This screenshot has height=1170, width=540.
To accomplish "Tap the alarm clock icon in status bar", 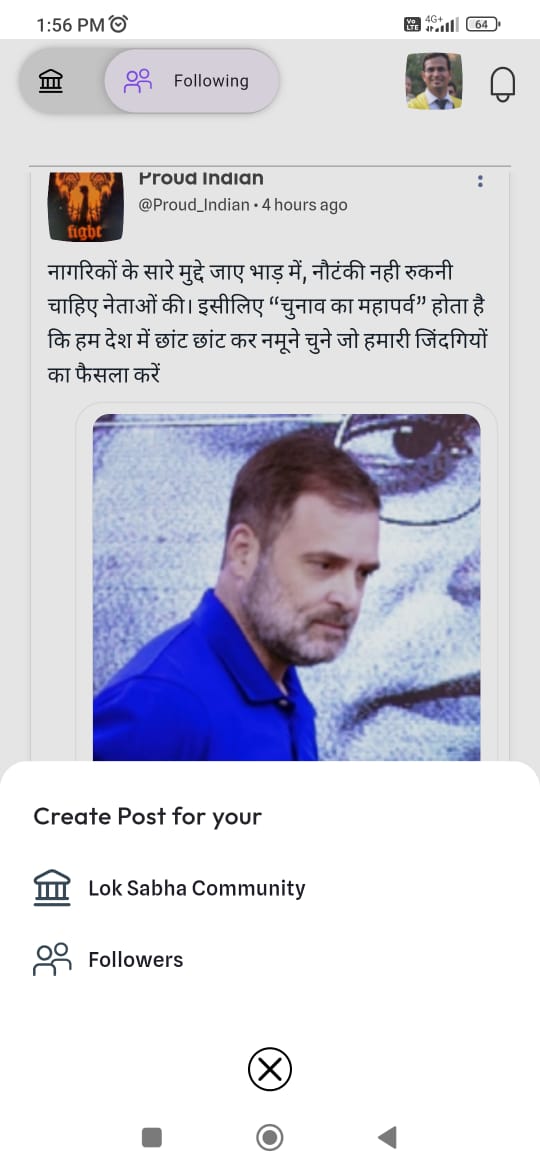I will tap(118, 25).
